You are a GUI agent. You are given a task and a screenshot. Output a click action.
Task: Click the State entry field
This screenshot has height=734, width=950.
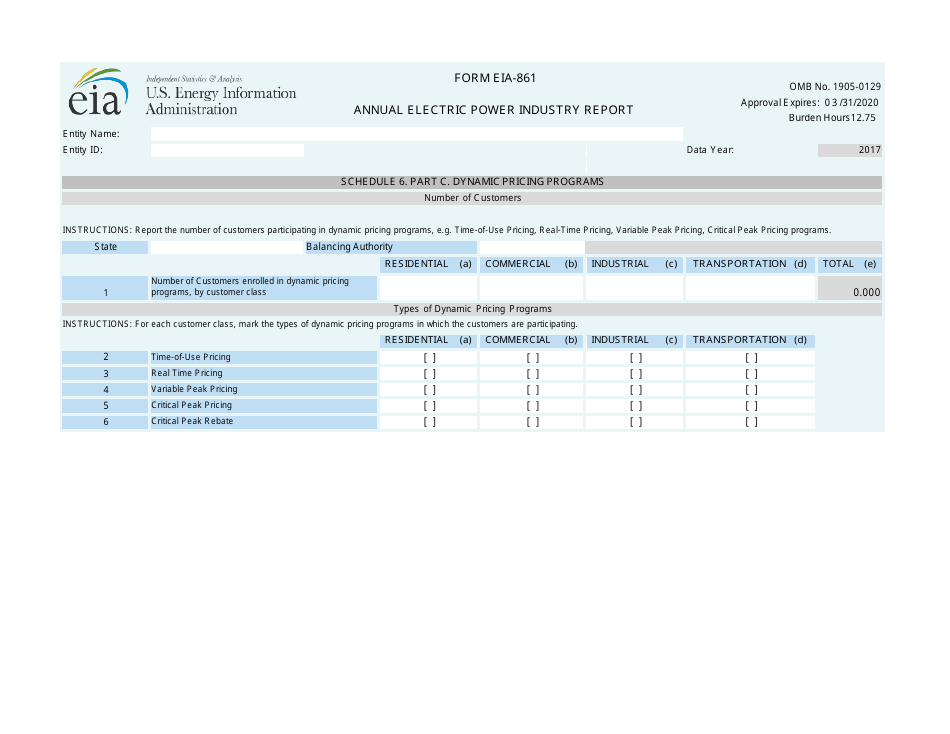(227, 246)
